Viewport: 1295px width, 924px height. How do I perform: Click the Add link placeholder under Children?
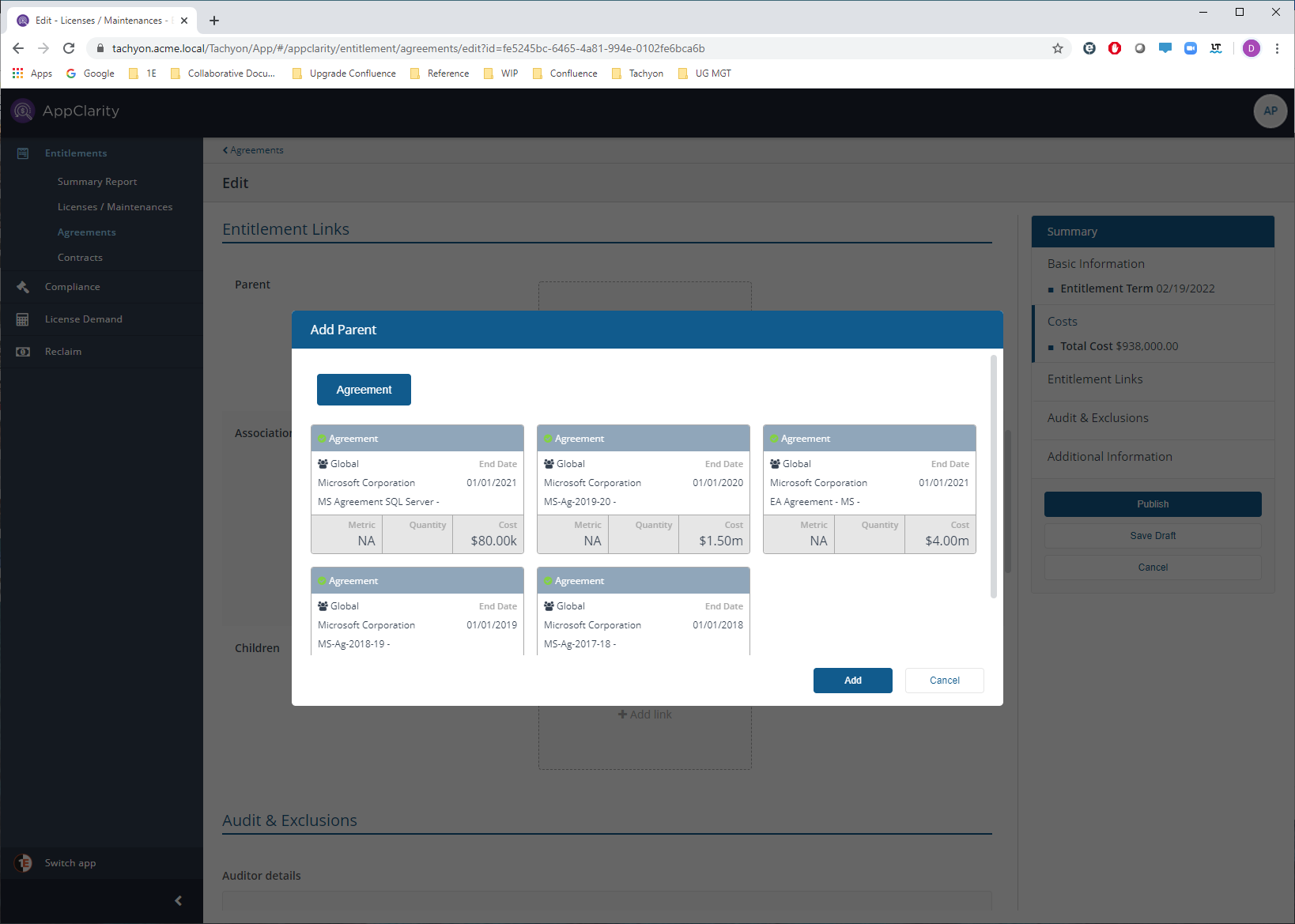pyautogui.click(x=645, y=715)
